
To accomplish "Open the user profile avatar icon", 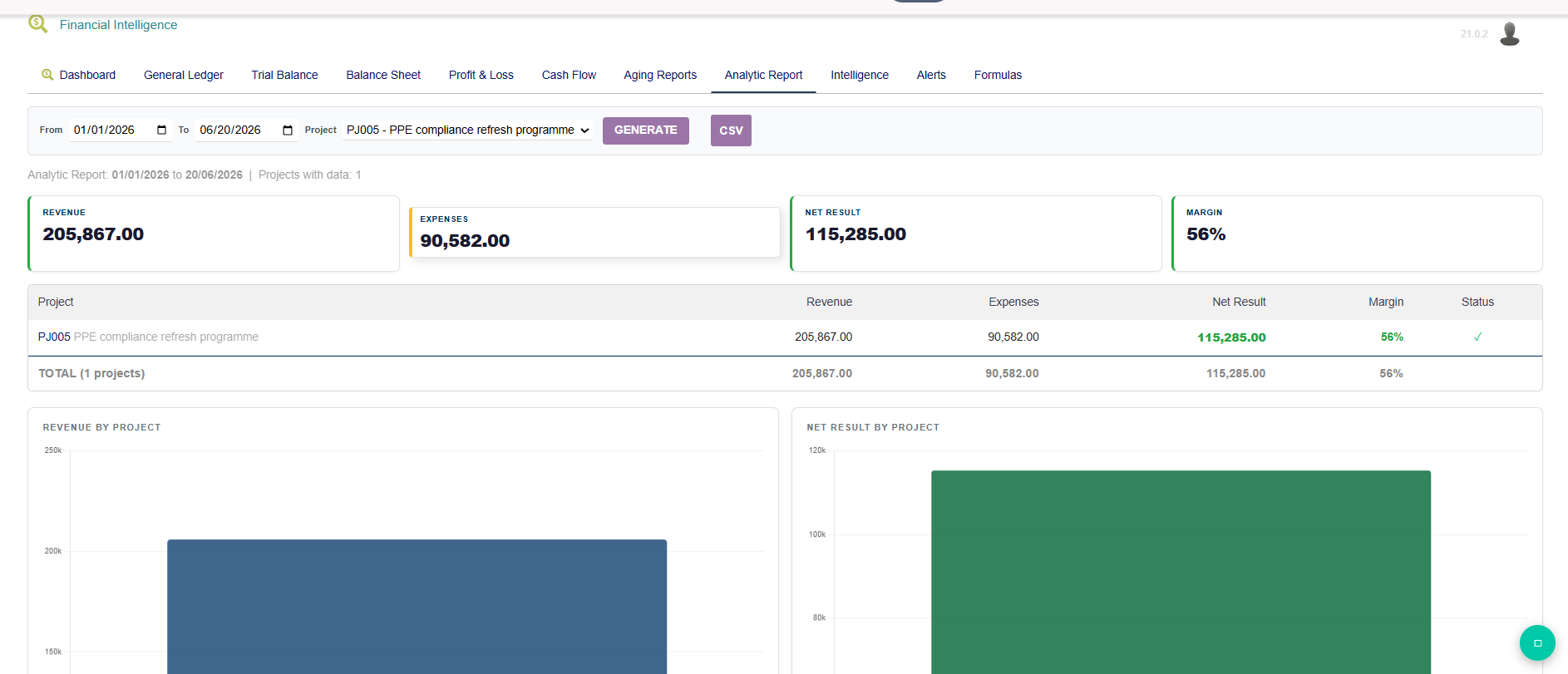I will coord(1510,34).
